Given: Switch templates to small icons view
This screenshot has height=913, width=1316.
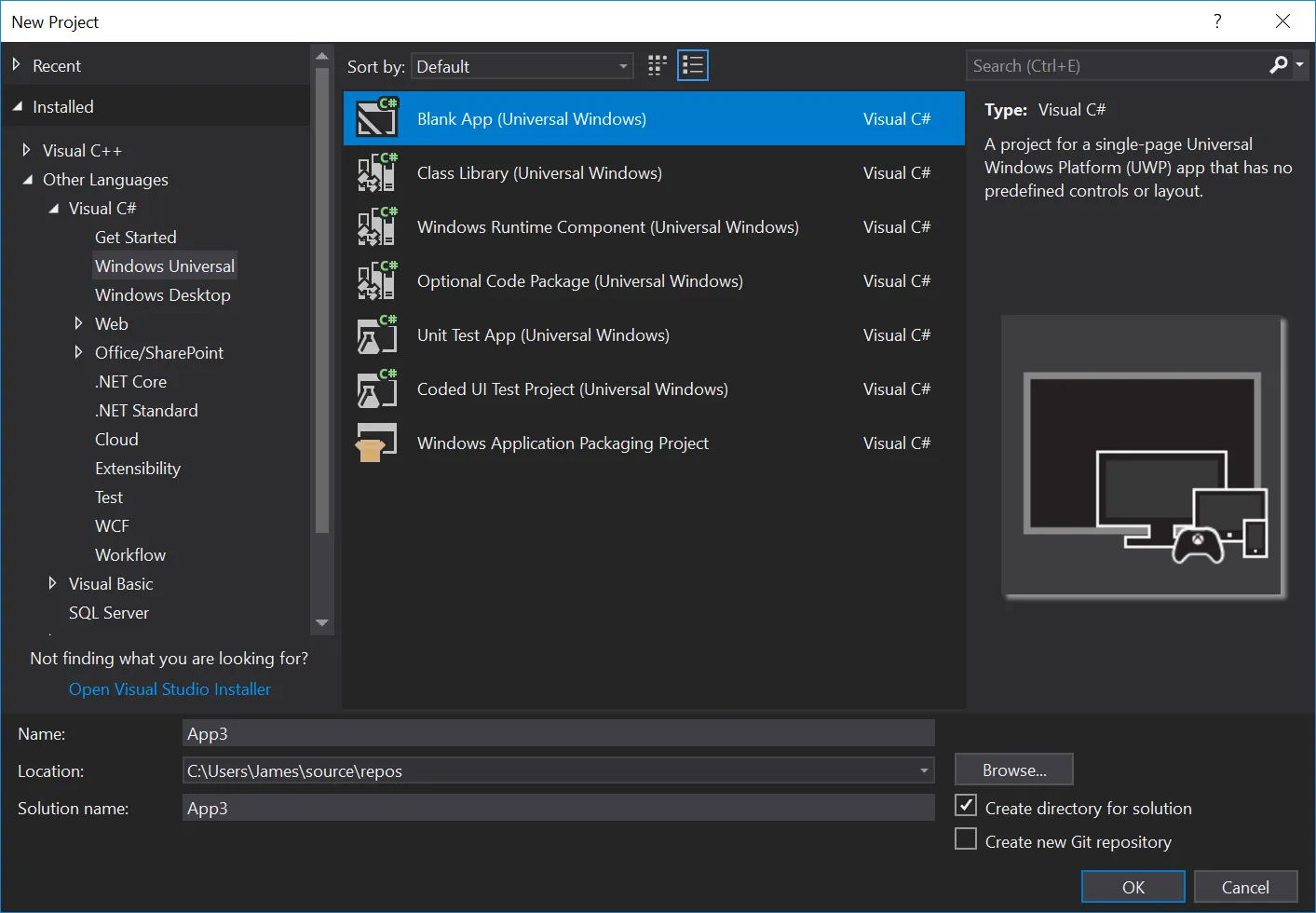Looking at the screenshot, I should 656,64.
